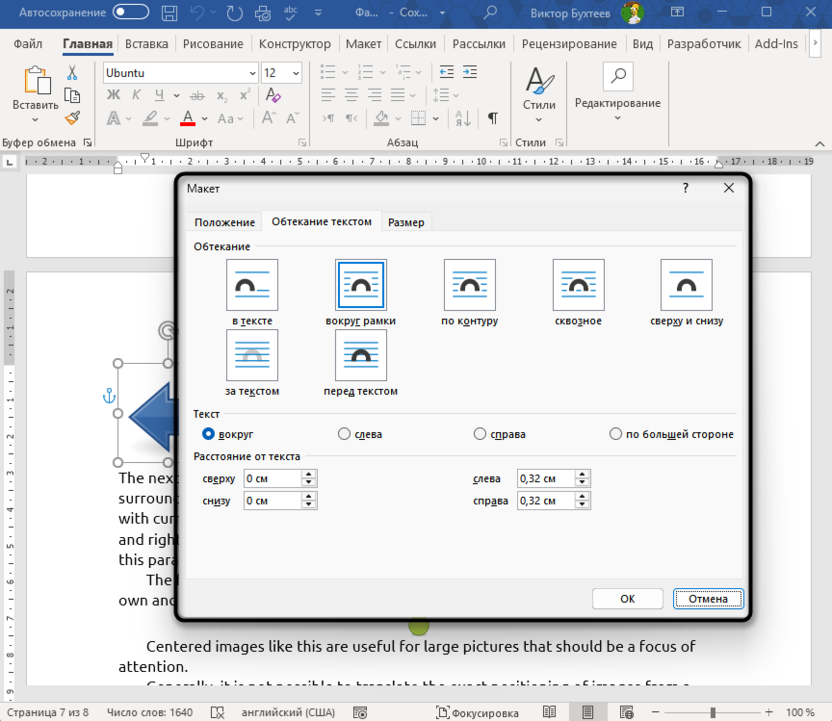Viewport: 832px width, 721px height.
Task: Choose 'за текстом' wrap option icon
Action: click(x=252, y=355)
